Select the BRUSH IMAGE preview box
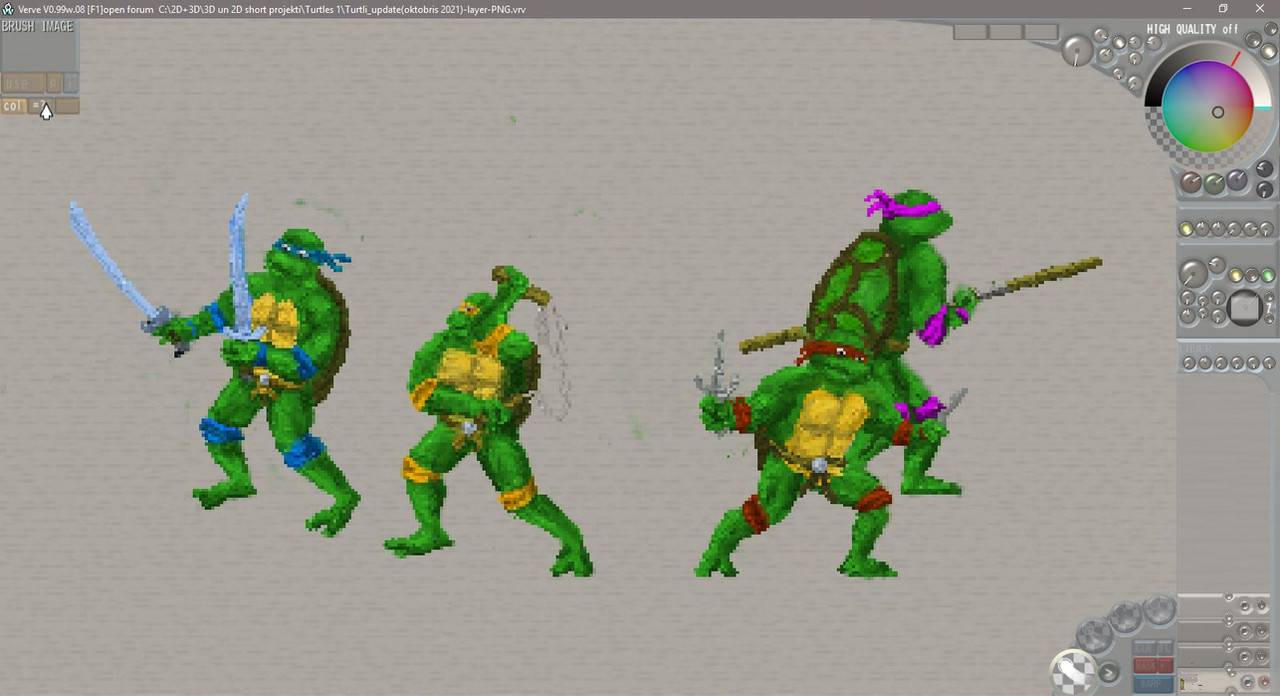1280x696 pixels. (x=39, y=46)
